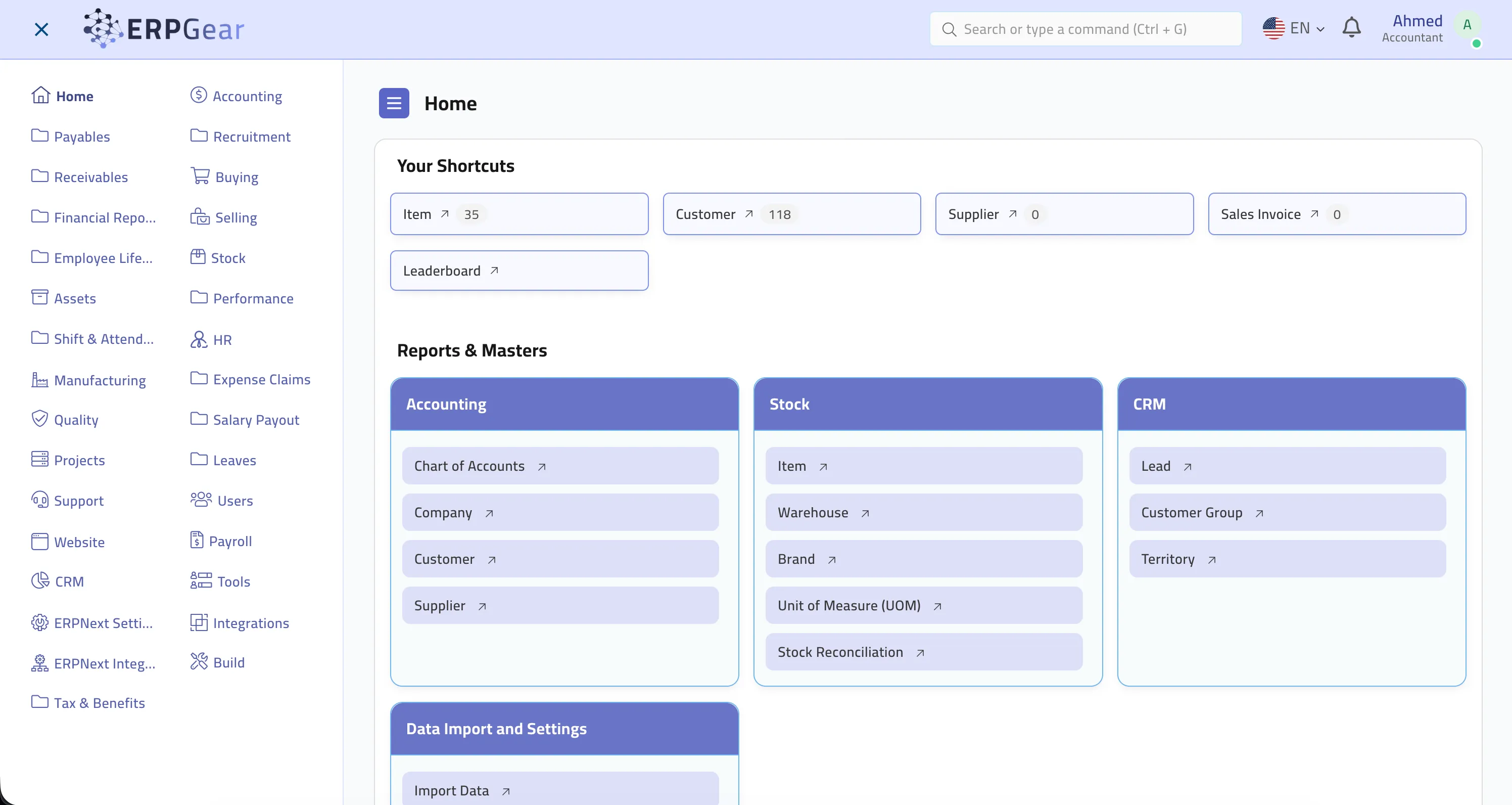Open Financial Reports in the sidebar
The width and height of the screenshot is (1512, 805).
(x=93, y=217)
